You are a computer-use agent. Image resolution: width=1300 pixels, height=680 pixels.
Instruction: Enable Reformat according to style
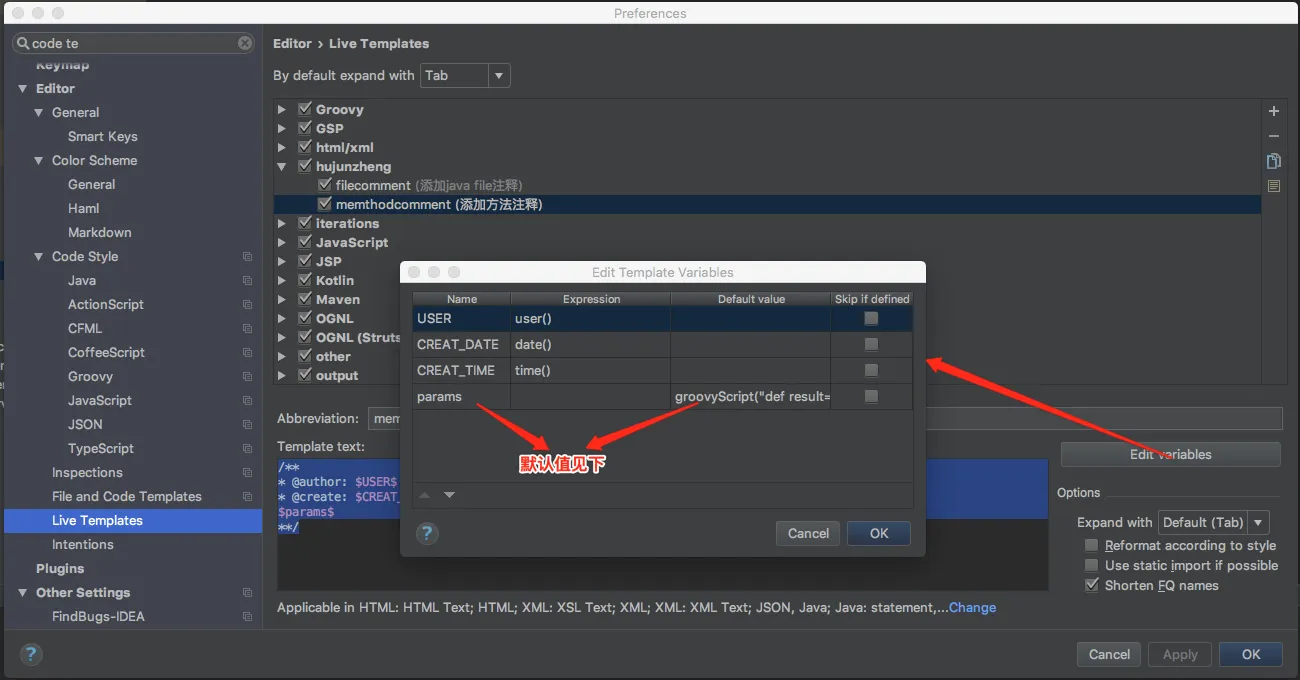click(x=1092, y=545)
